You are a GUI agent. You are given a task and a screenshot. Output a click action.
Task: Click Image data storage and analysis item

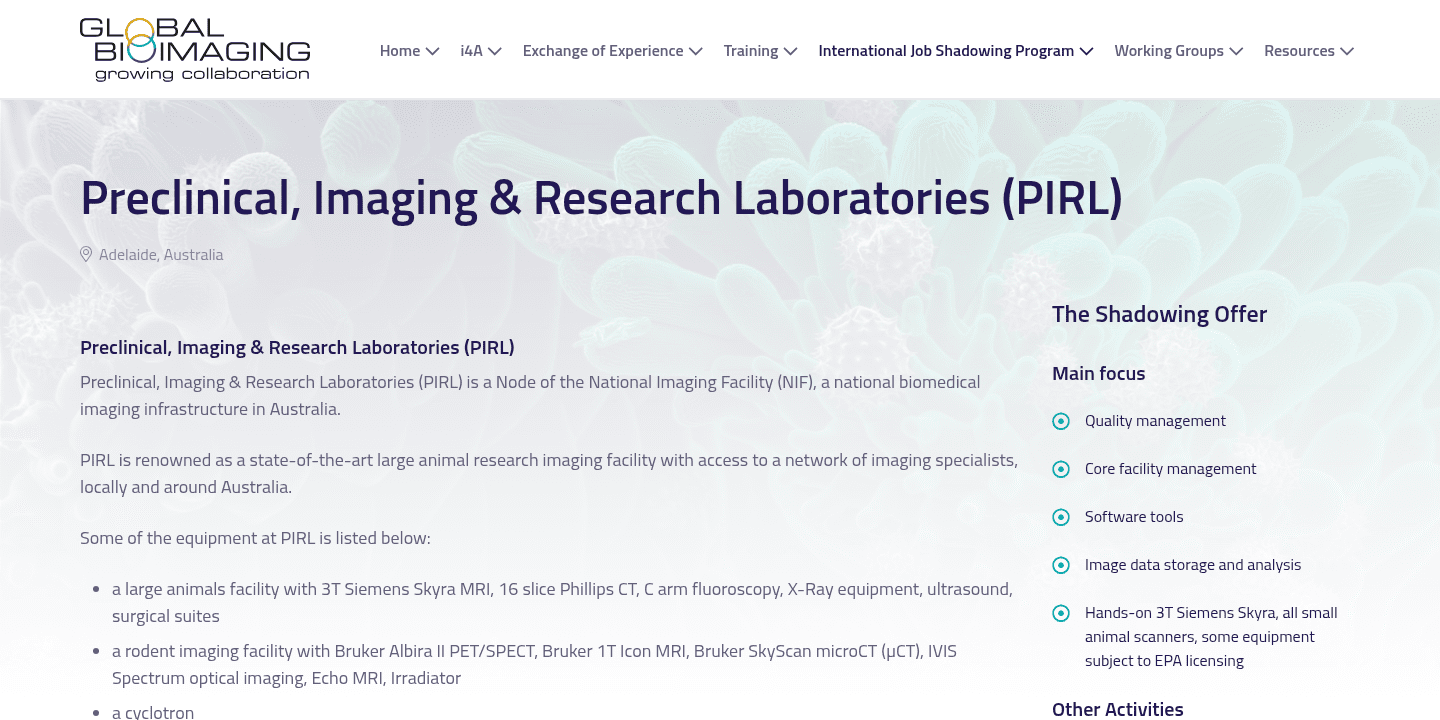pos(1193,565)
